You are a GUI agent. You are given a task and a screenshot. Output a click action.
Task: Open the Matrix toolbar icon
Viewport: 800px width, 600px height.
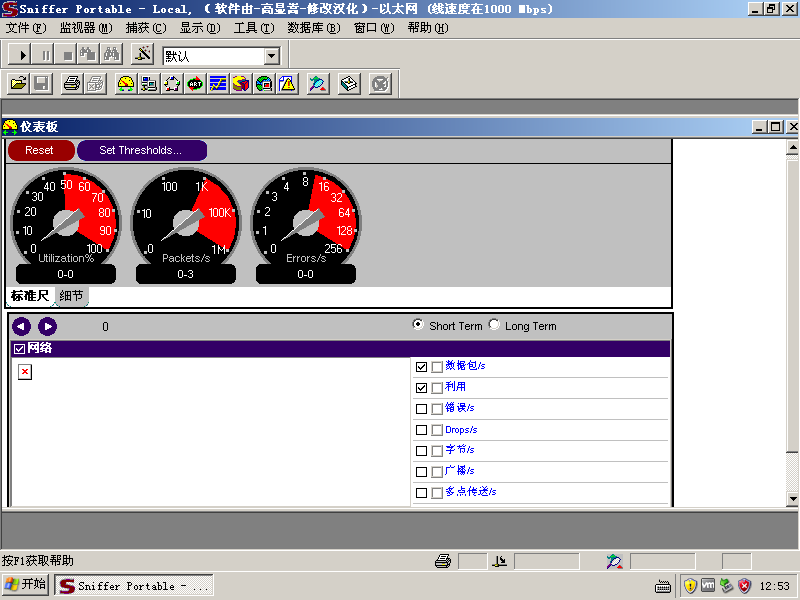[172, 84]
